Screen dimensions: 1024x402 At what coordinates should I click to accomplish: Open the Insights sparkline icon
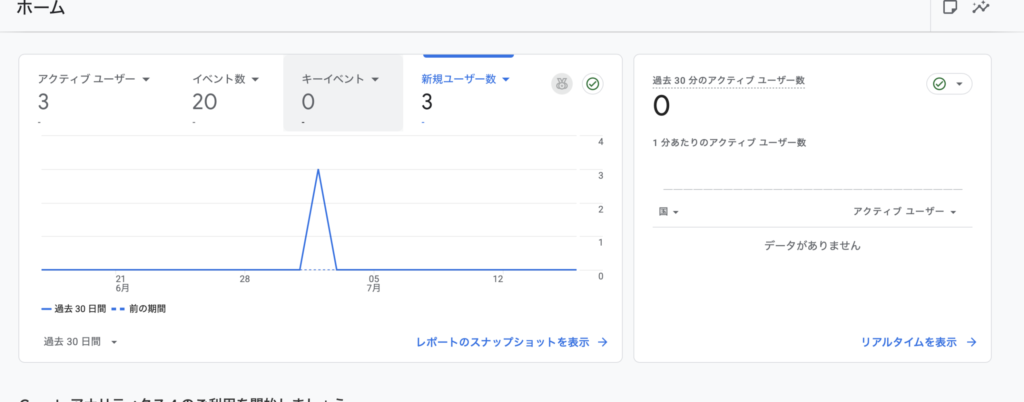pyautogui.click(x=980, y=8)
